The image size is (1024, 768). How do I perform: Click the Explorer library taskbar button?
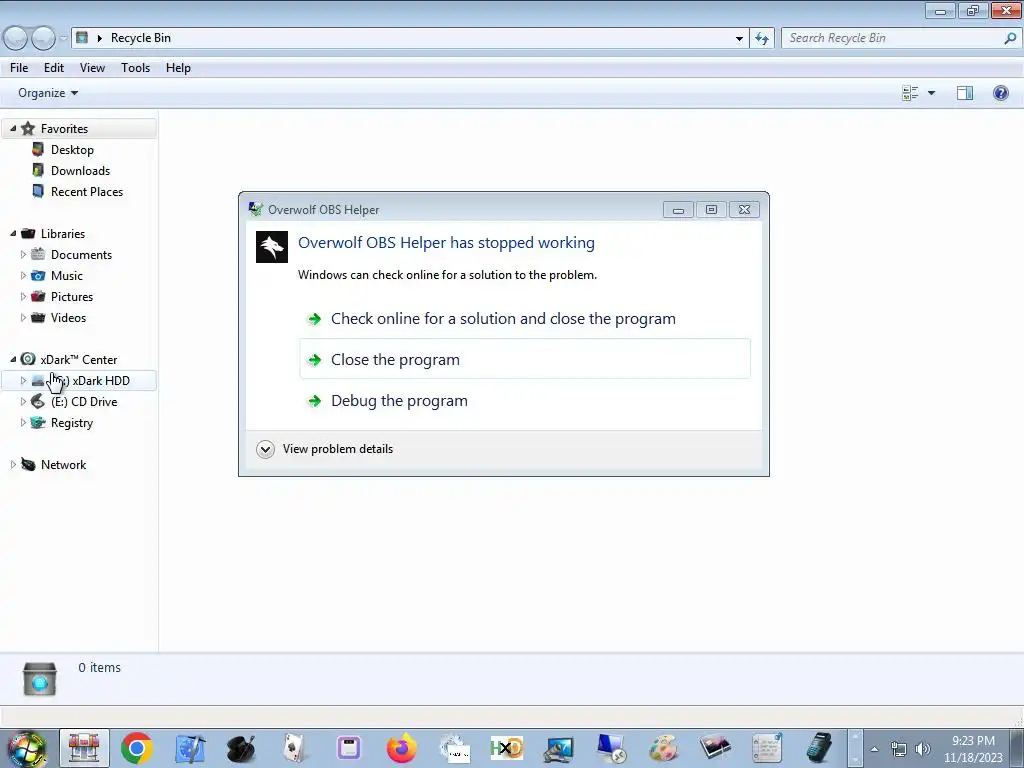coord(84,748)
